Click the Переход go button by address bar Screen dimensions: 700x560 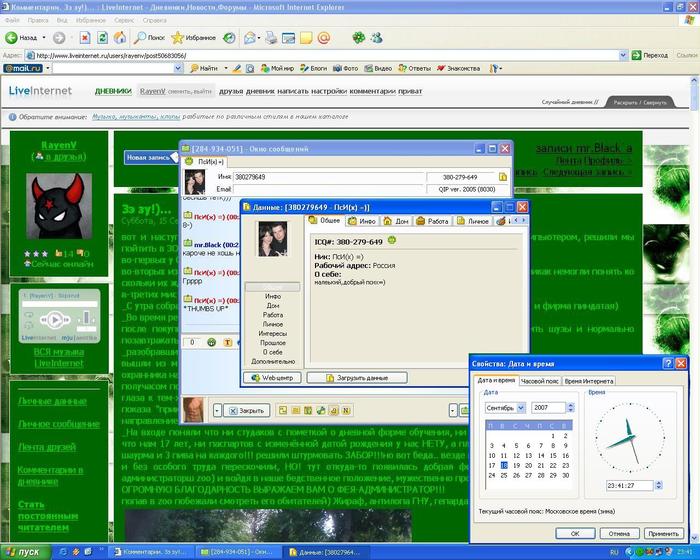pyautogui.click(x=650, y=55)
